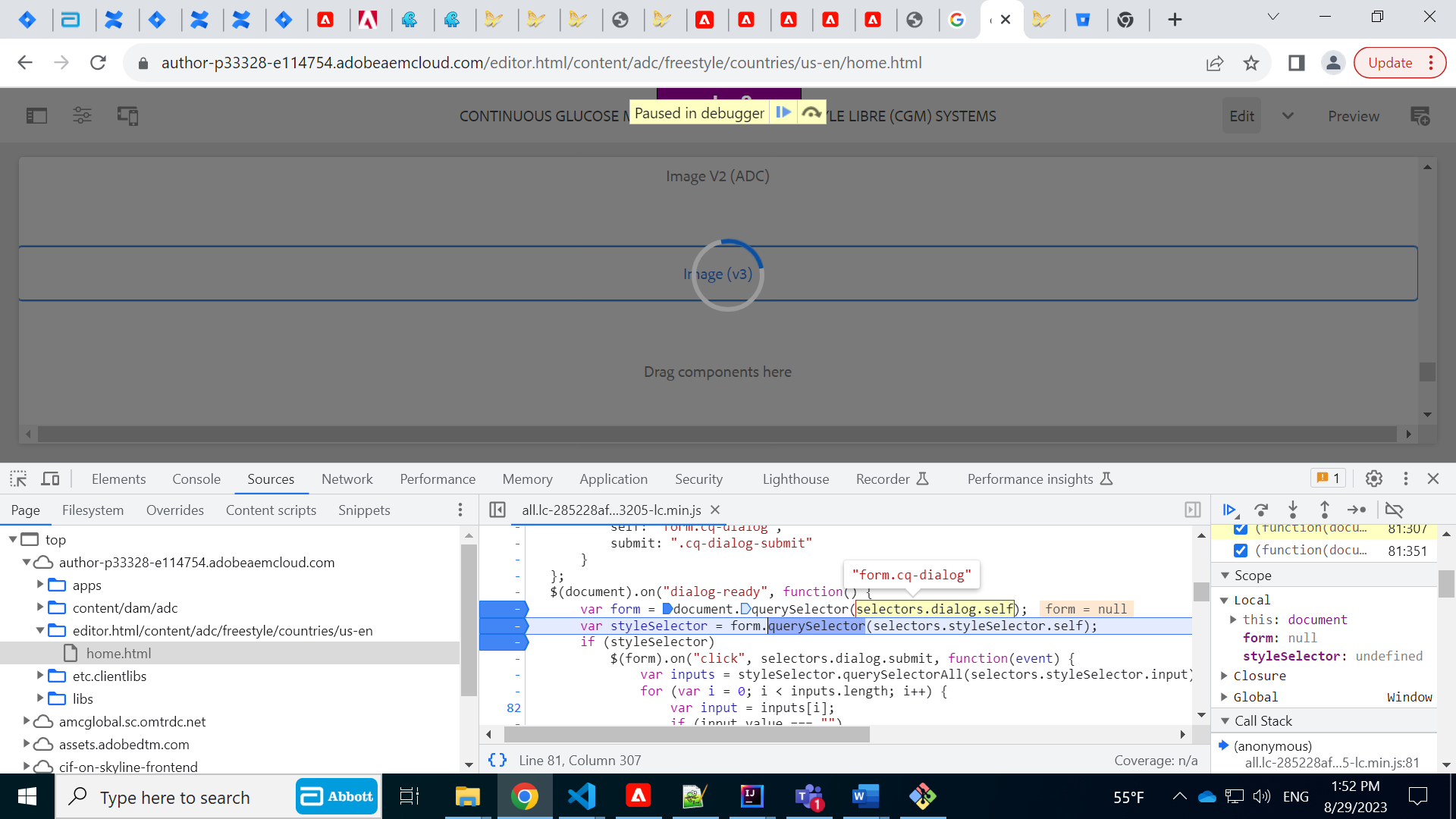Uncheck the breakpoint at line 81:351

(1240, 550)
